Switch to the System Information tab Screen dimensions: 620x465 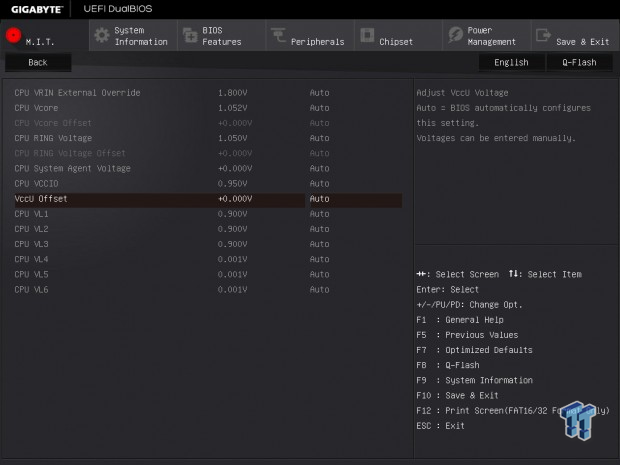point(133,36)
